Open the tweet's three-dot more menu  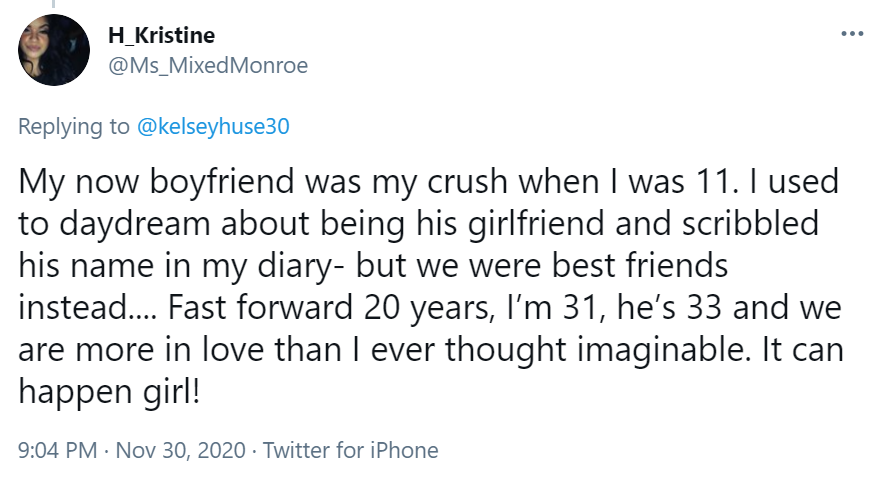851,33
